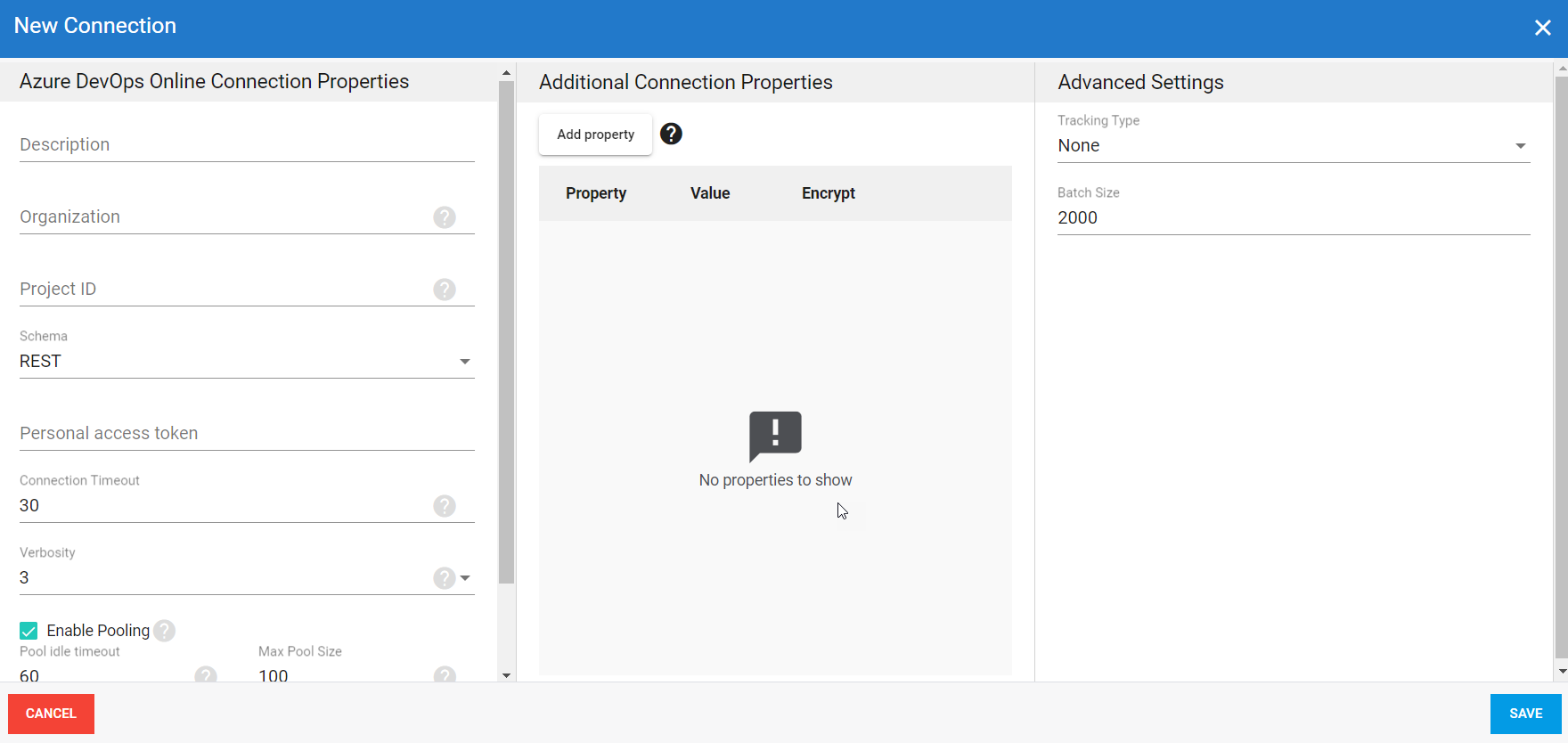The image size is (1568, 743).
Task: Click the Connection Timeout help icon
Action: (445, 506)
